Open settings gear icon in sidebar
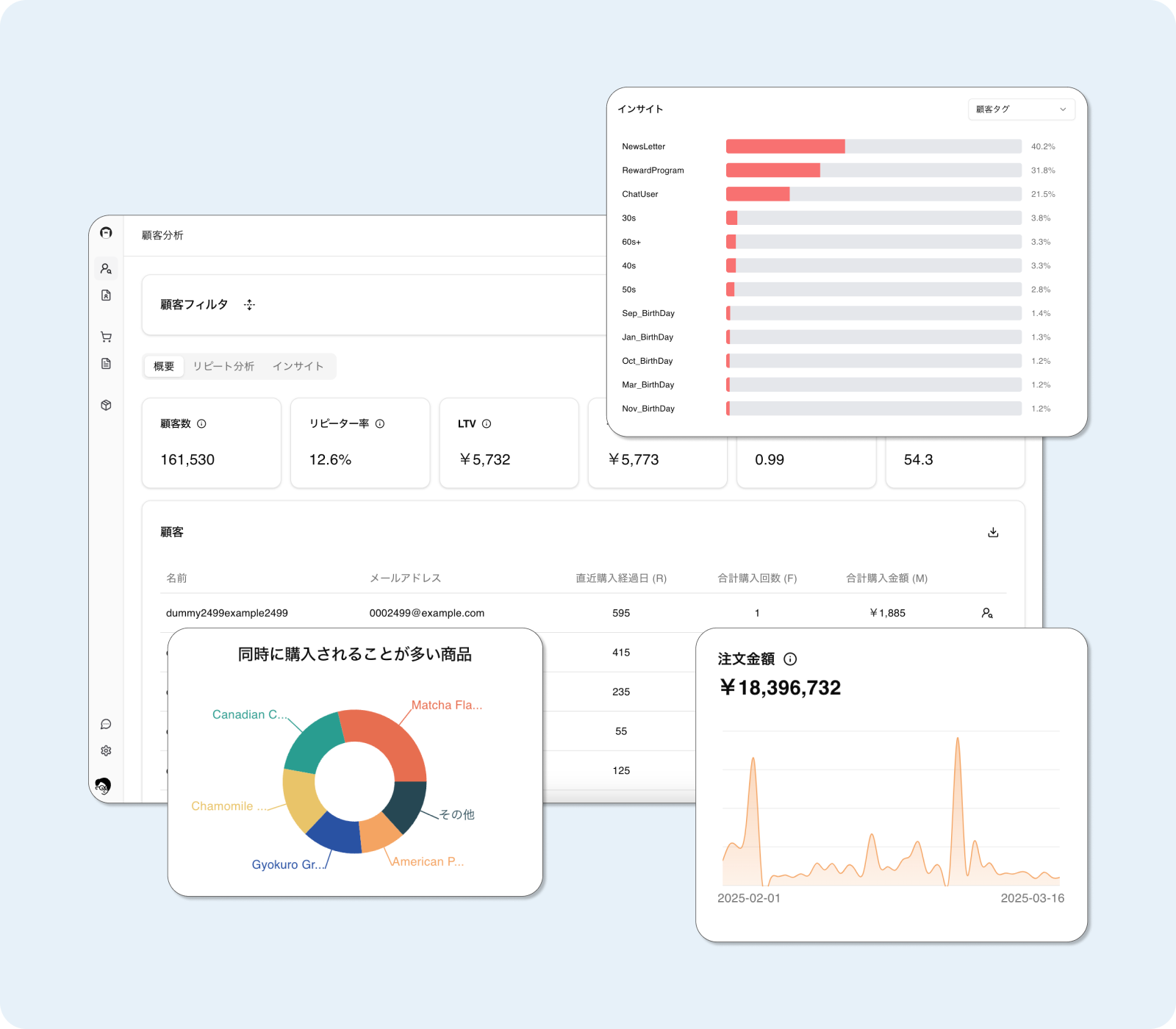1176x1029 pixels. [106, 750]
